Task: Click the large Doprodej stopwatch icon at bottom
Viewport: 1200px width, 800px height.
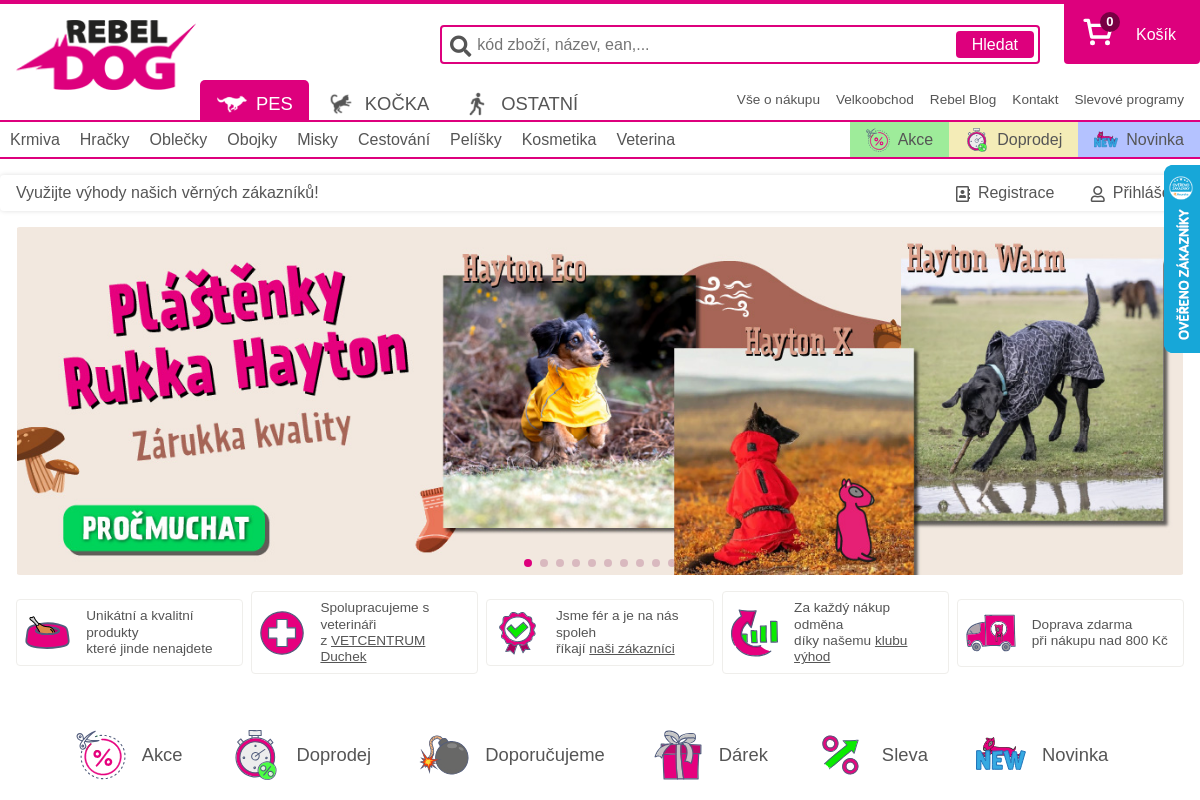Action: [256, 755]
